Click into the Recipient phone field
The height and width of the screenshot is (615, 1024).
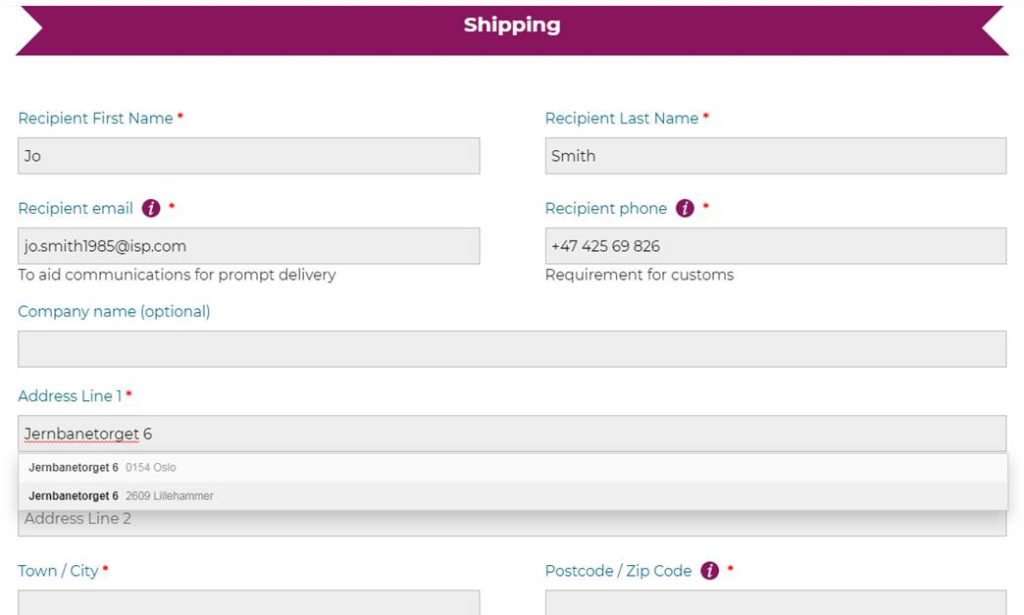[775, 246]
